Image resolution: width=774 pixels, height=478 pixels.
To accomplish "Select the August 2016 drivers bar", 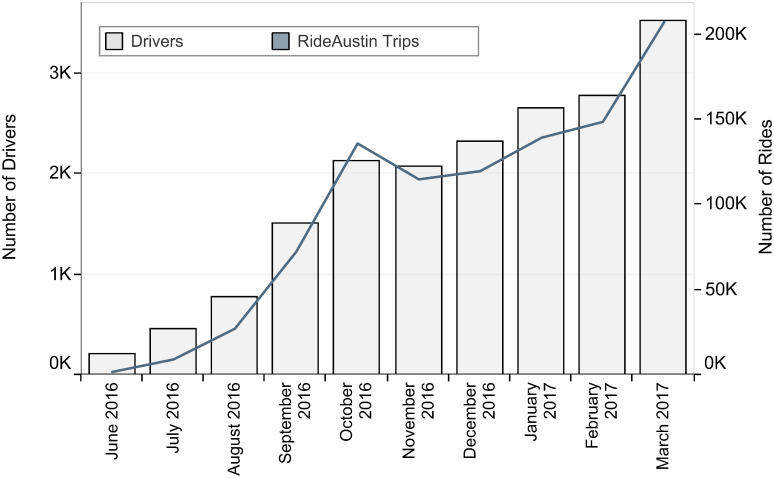I will [x=234, y=335].
